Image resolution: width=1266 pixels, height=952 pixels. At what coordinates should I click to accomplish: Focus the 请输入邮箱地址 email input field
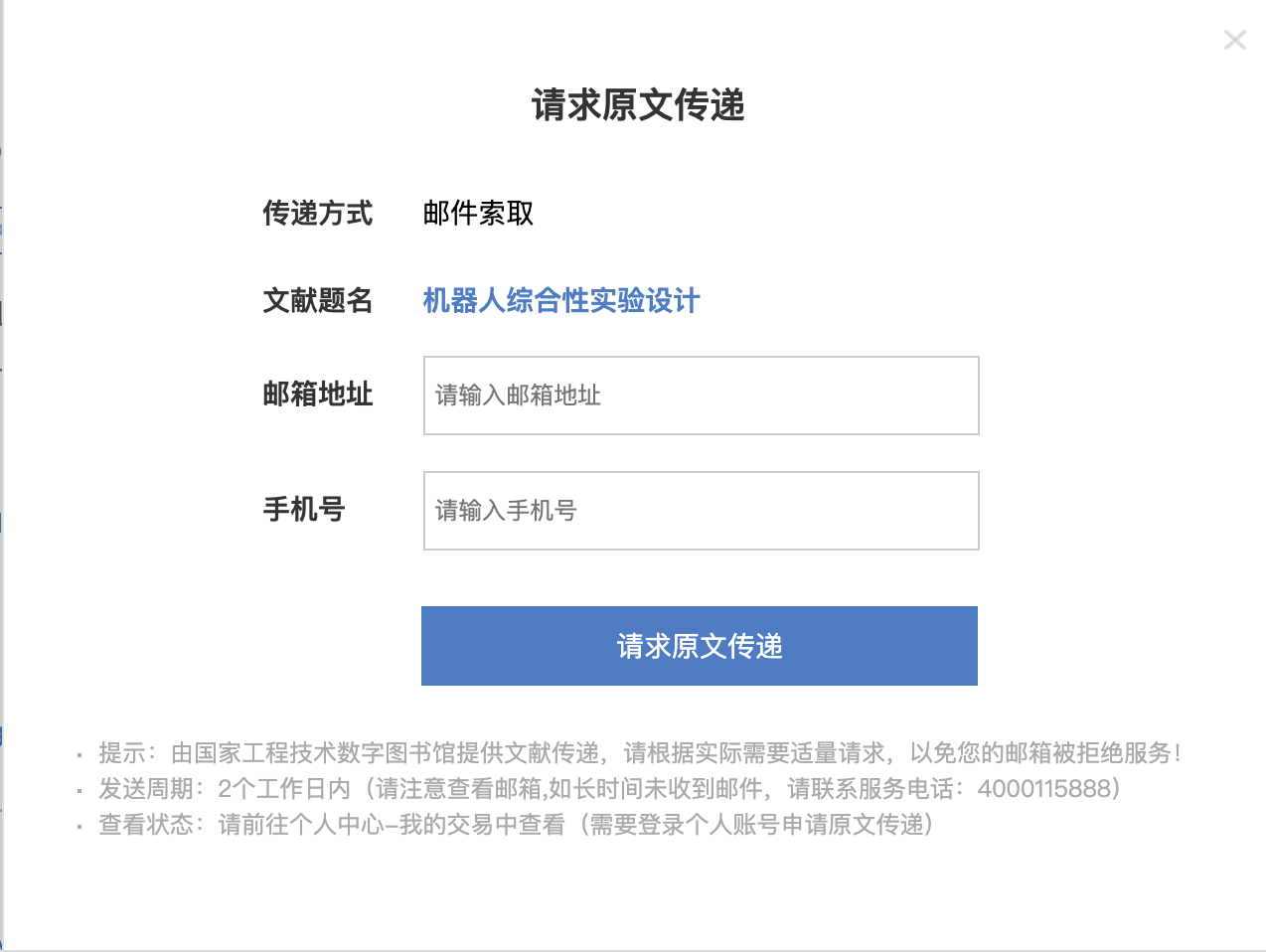[x=701, y=396]
